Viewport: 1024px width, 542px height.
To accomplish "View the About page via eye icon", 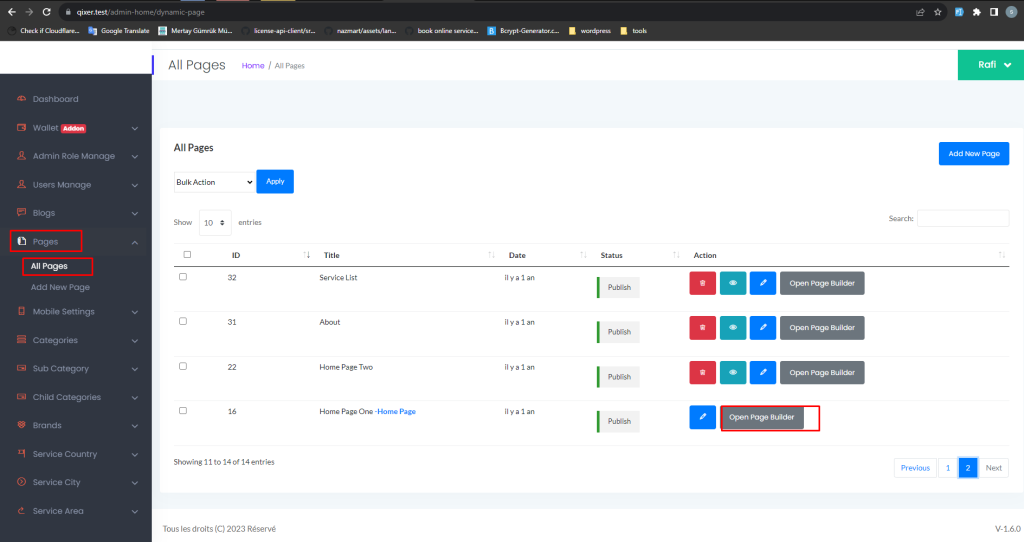I will 733,328.
